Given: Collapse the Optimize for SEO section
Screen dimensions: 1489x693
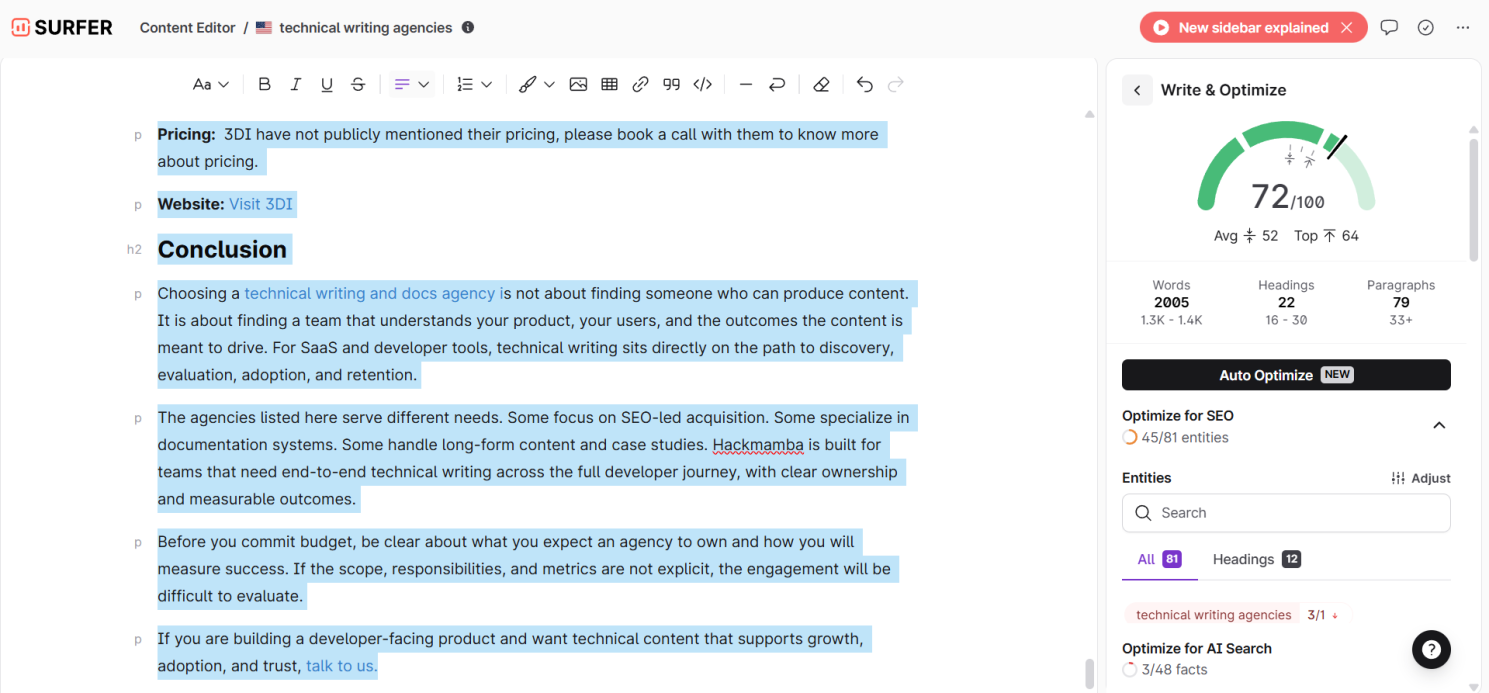Looking at the screenshot, I should tap(1439, 426).
